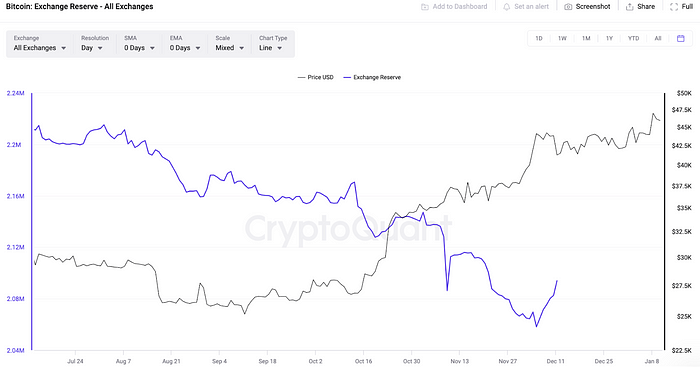700x367 pixels.
Task: Select the 1Y time range
Action: (x=609, y=38)
